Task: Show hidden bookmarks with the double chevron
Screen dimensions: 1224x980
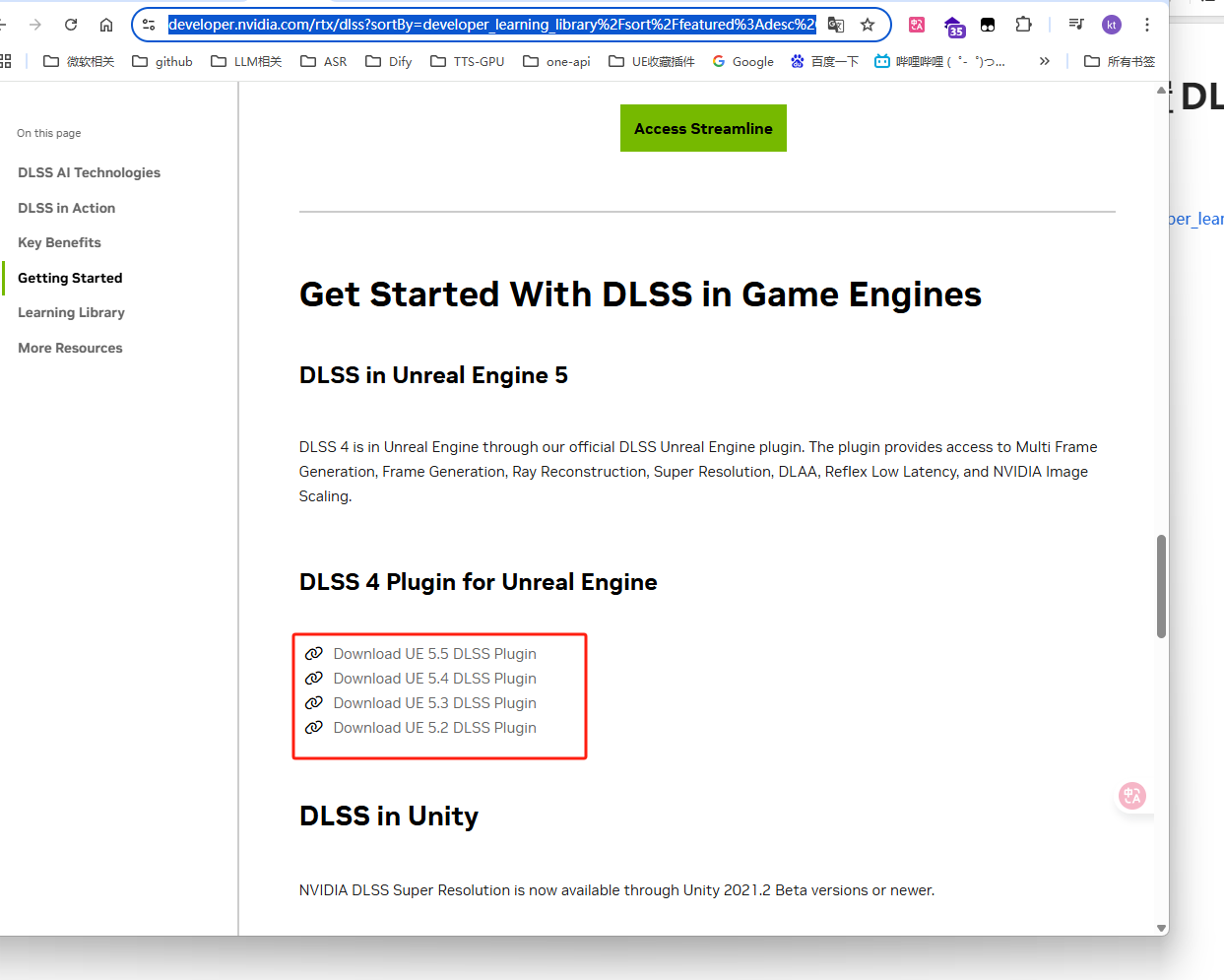Action: (x=1044, y=61)
